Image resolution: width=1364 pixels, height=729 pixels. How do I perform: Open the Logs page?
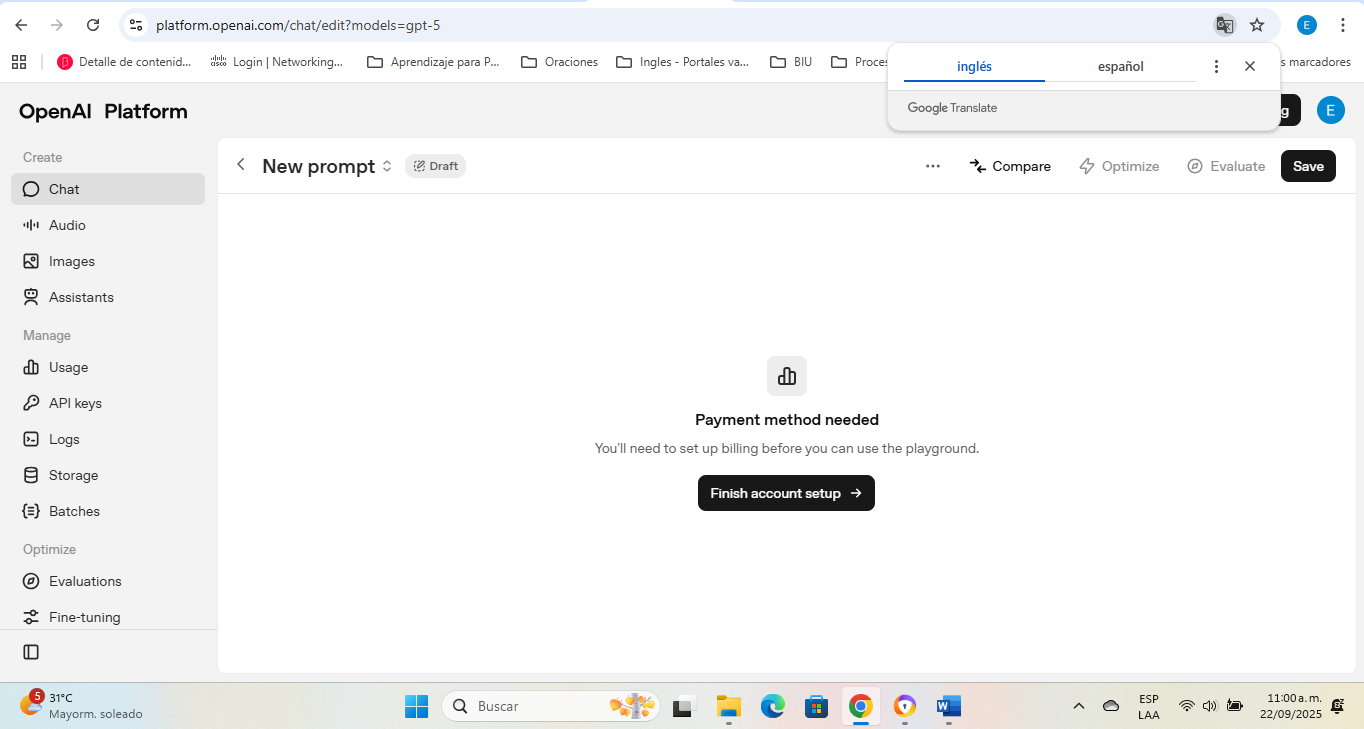[108, 439]
